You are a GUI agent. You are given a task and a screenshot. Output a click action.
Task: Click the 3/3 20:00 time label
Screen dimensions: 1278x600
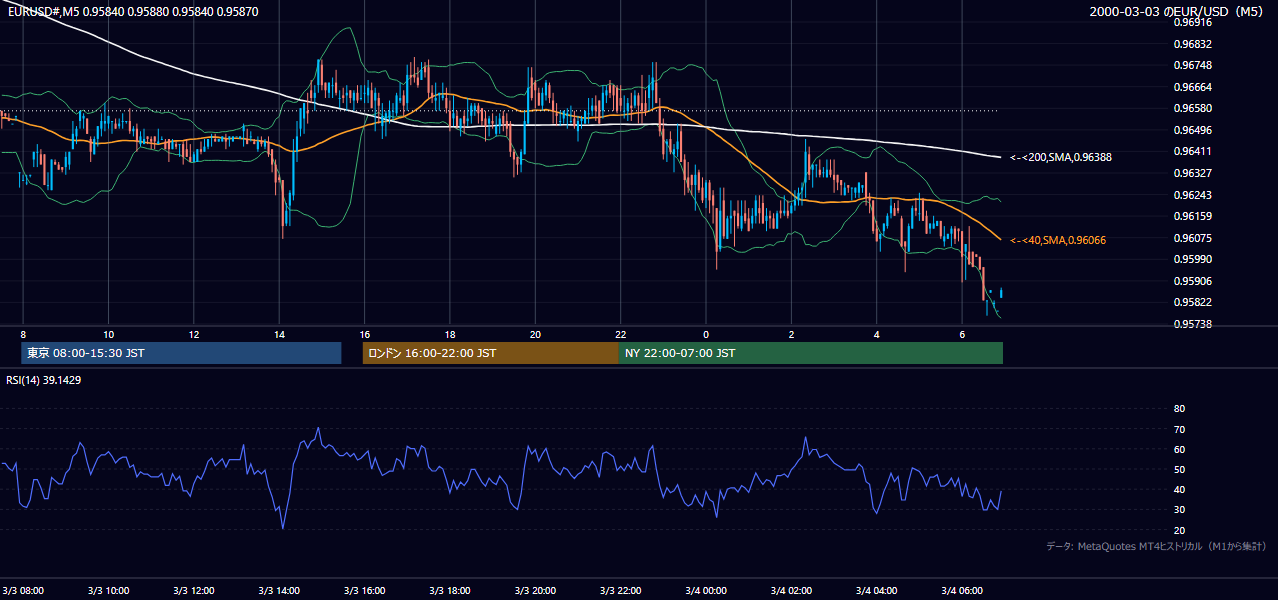click(535, 591)
